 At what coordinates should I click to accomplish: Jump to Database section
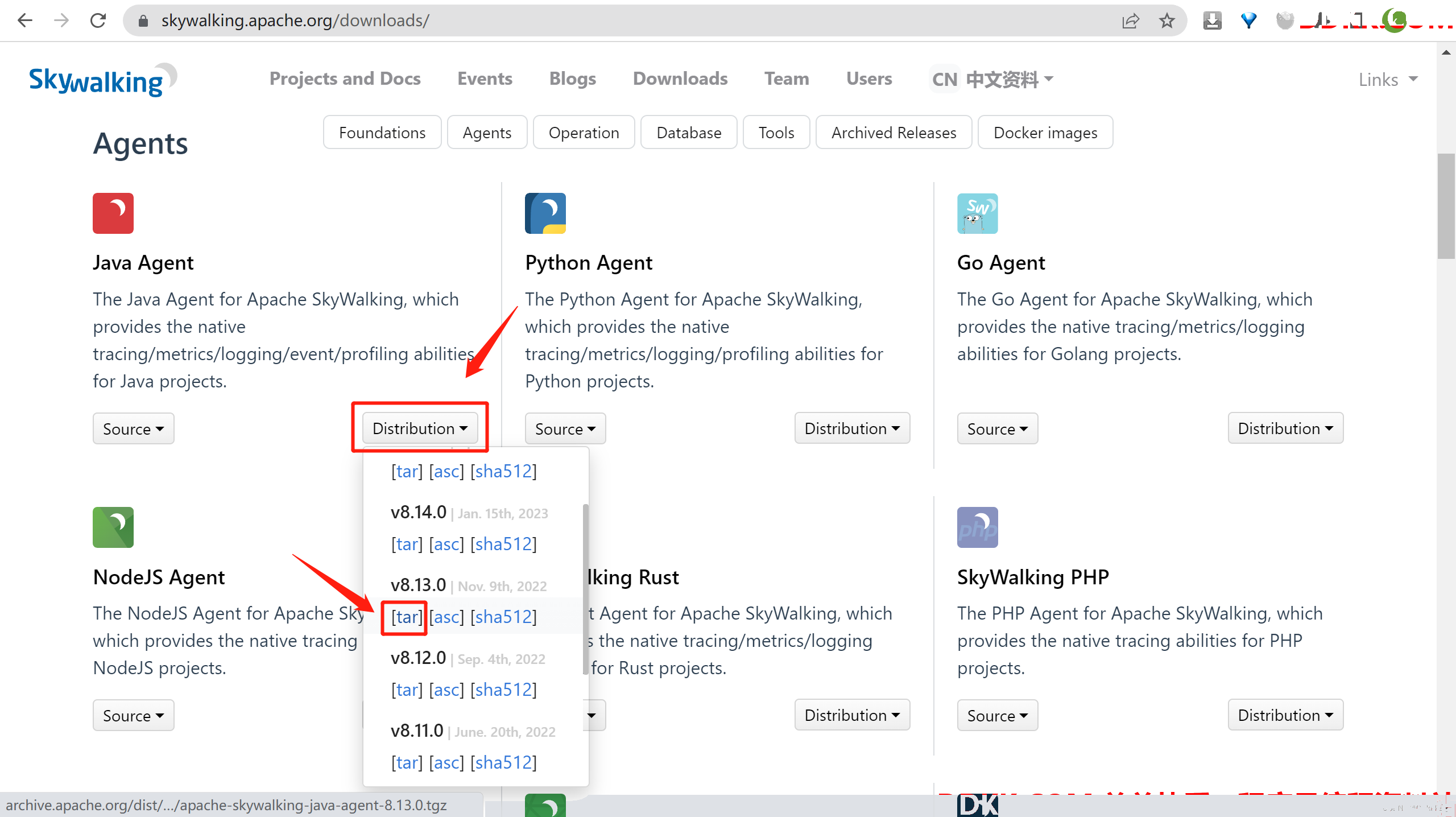coord(689,133)
